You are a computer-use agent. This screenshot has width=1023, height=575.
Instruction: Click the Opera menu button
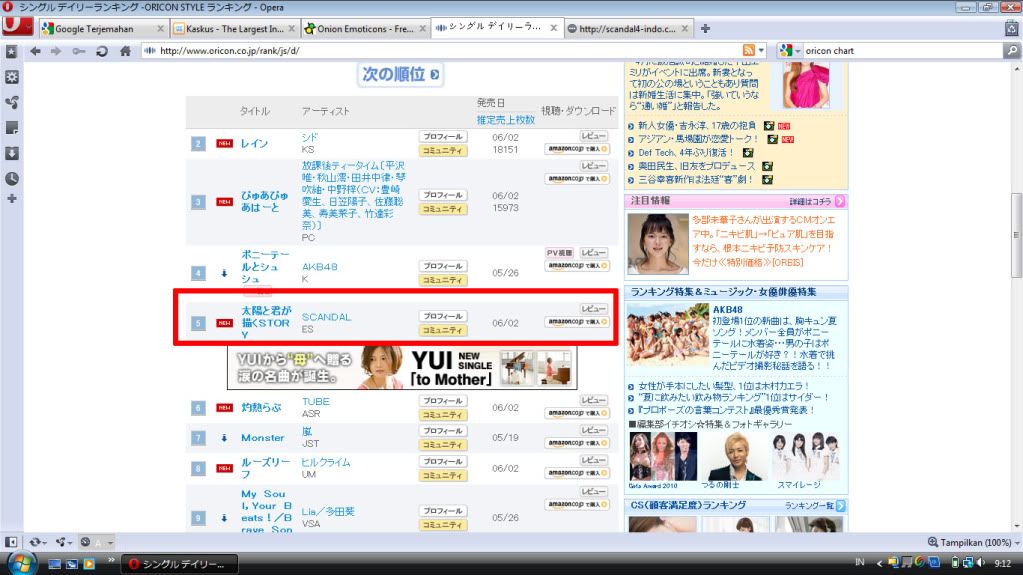(16, 26)
